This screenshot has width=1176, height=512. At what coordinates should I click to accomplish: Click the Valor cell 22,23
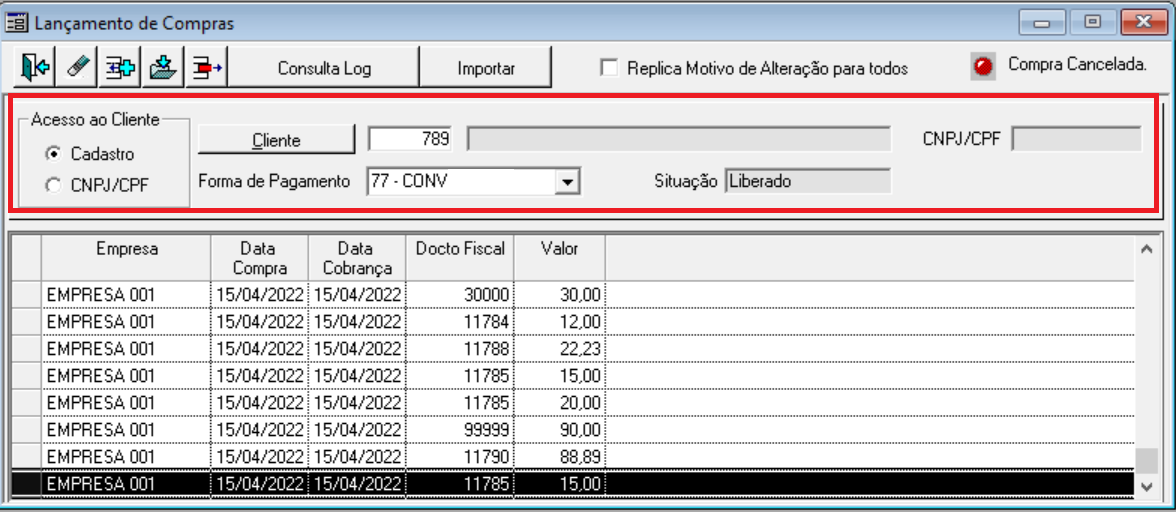(x=560, y=349)
